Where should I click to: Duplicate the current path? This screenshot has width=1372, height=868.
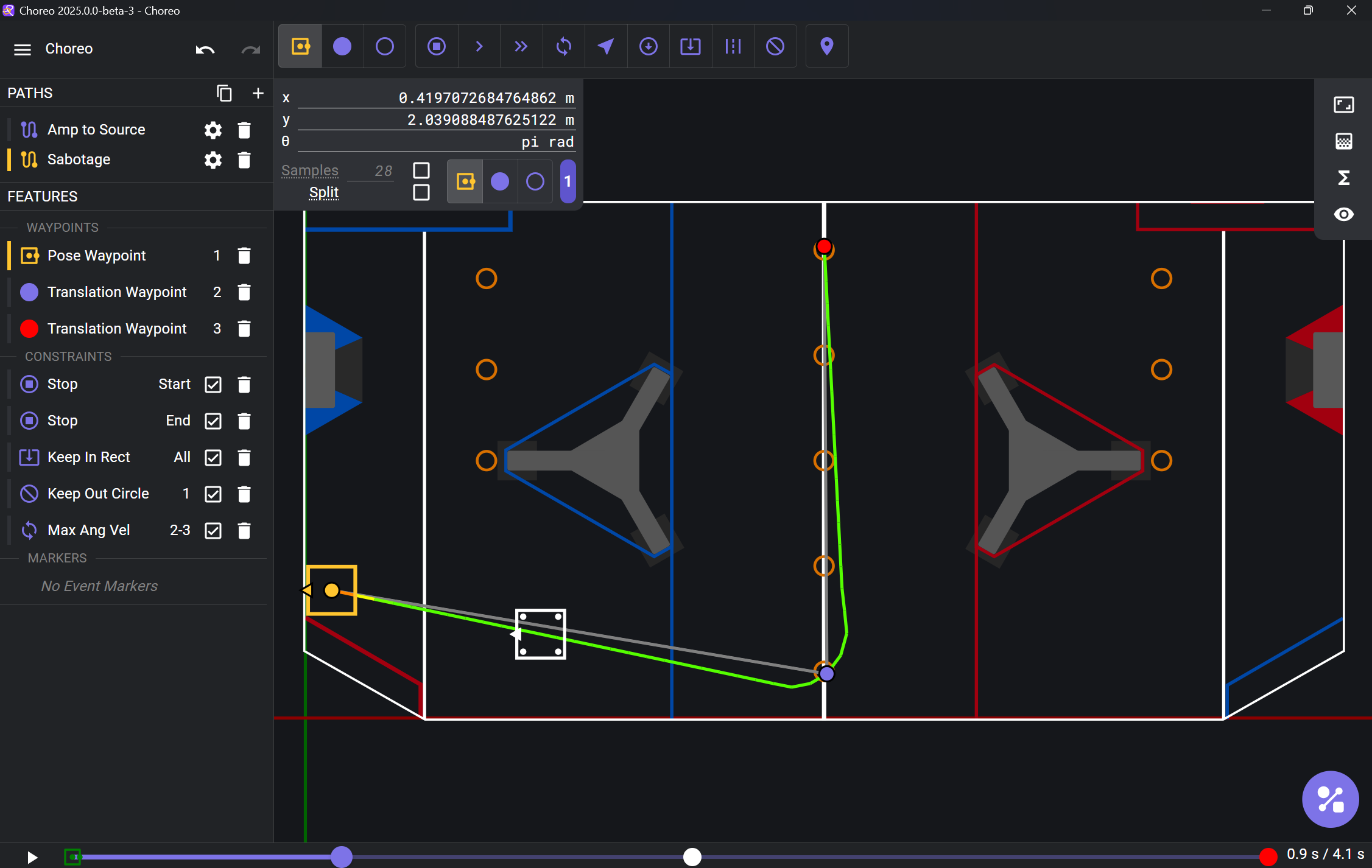pos(224,93)
